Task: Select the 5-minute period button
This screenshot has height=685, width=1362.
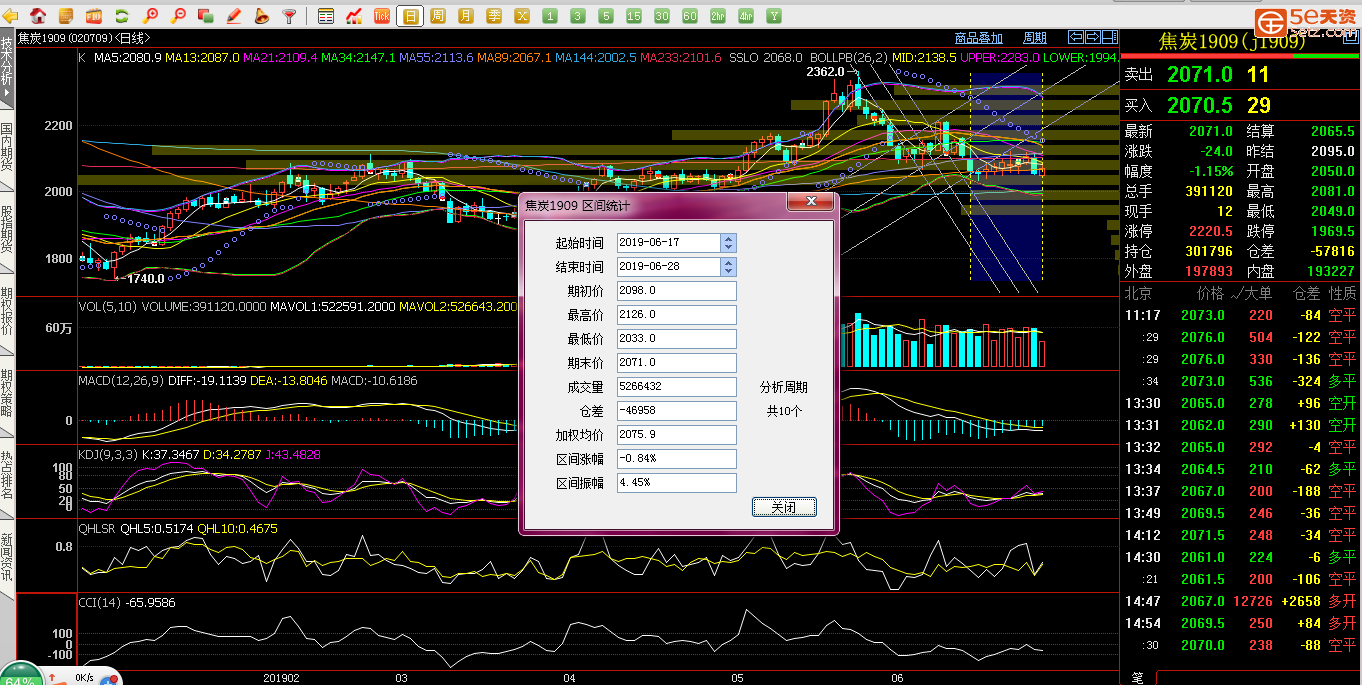Action: [x=606, y=16]
